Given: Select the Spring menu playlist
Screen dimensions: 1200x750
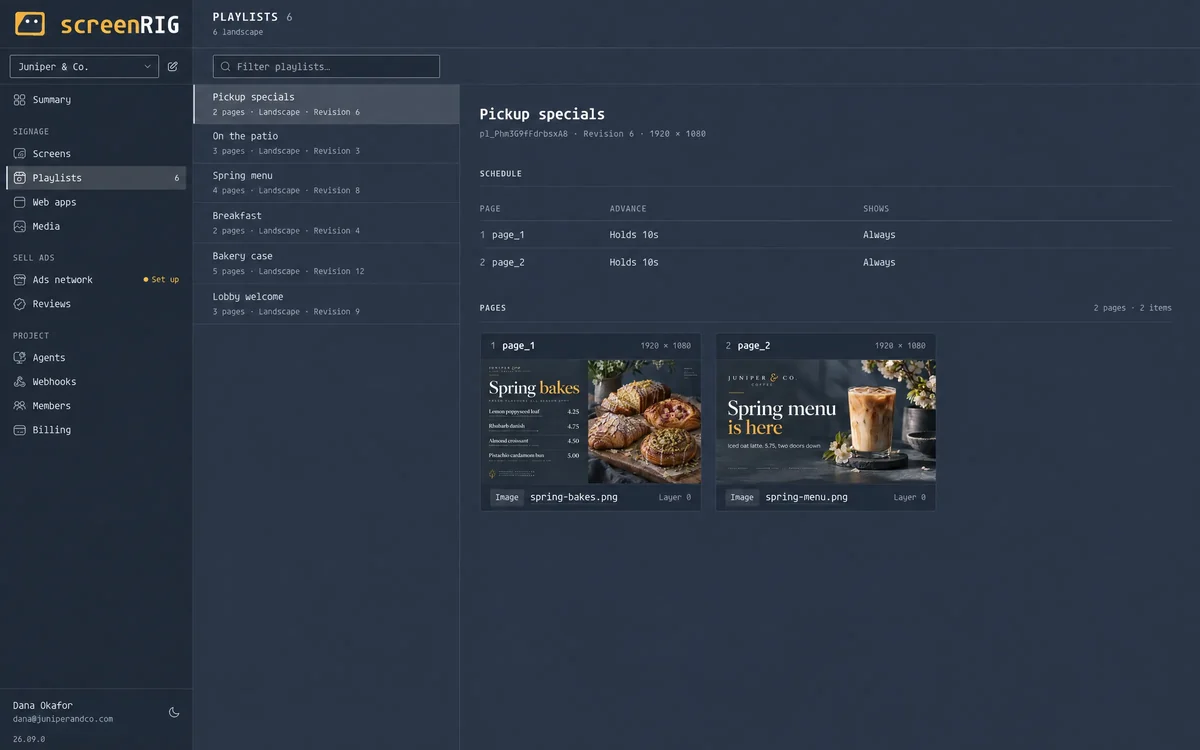Looking at the screenshot, I should [326, 183].
